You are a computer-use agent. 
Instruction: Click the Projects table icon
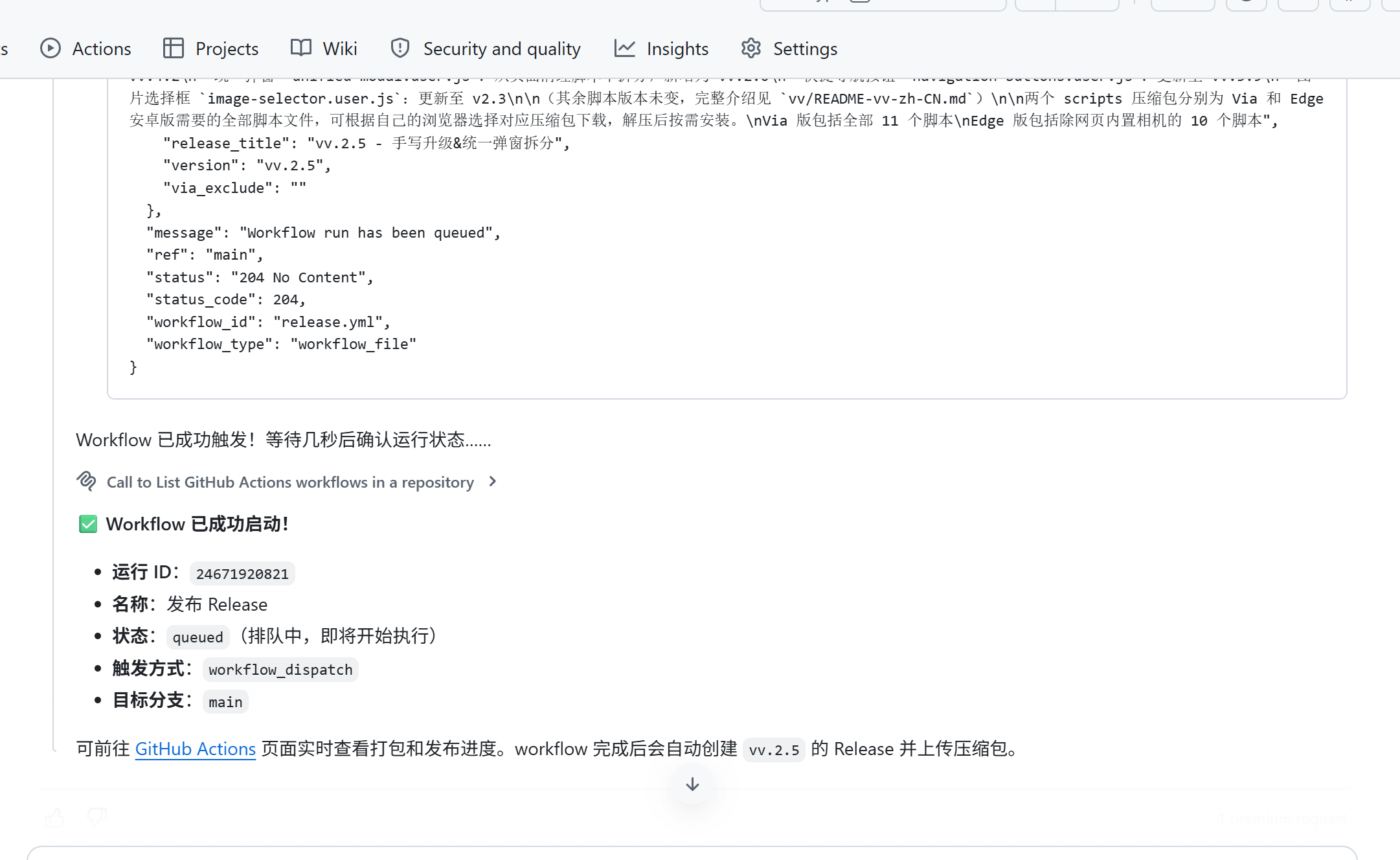tap(173, 49)
